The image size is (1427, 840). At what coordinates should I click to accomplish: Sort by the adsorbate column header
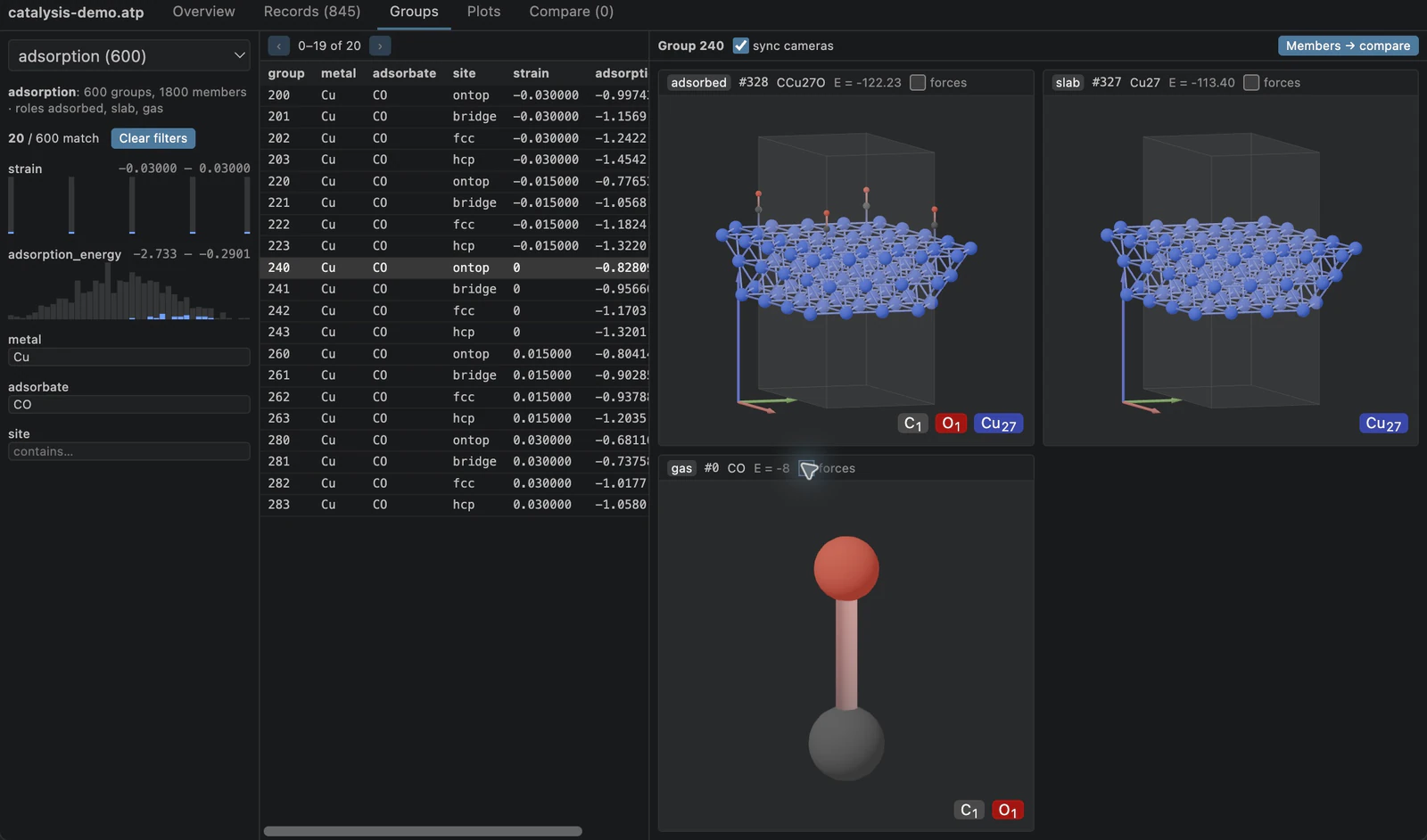click(x=404, y=73)
